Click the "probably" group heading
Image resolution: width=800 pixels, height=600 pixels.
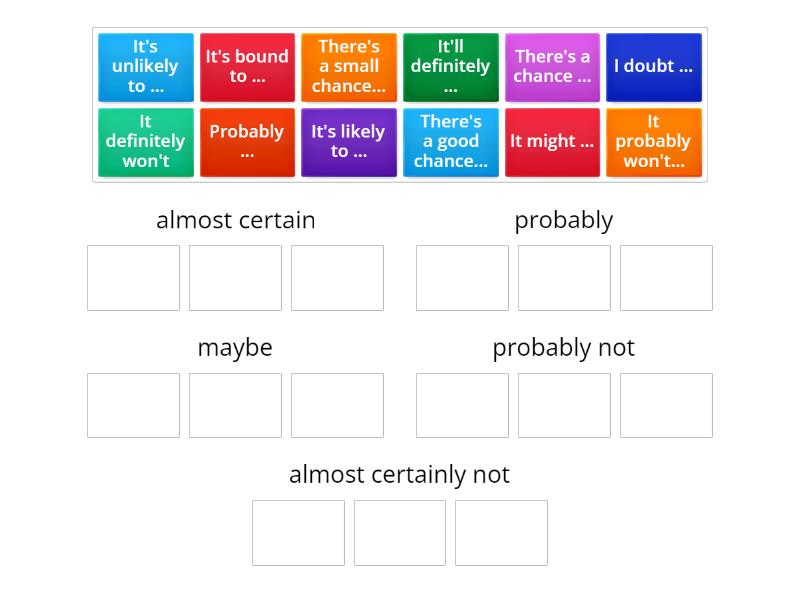pyautogui.click(x=563, y=220)
